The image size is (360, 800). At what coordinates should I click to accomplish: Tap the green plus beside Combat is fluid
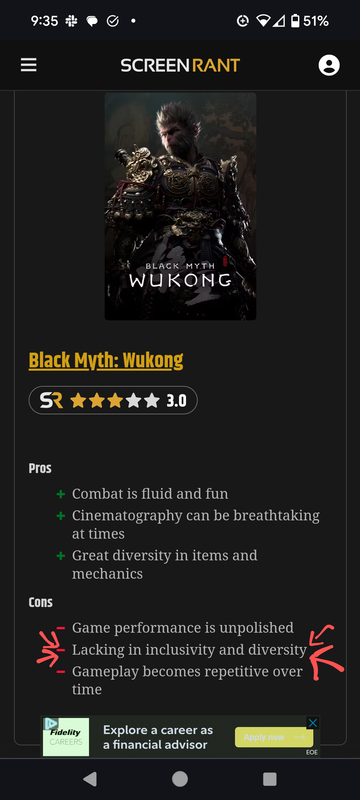click(x=61, y=494)
